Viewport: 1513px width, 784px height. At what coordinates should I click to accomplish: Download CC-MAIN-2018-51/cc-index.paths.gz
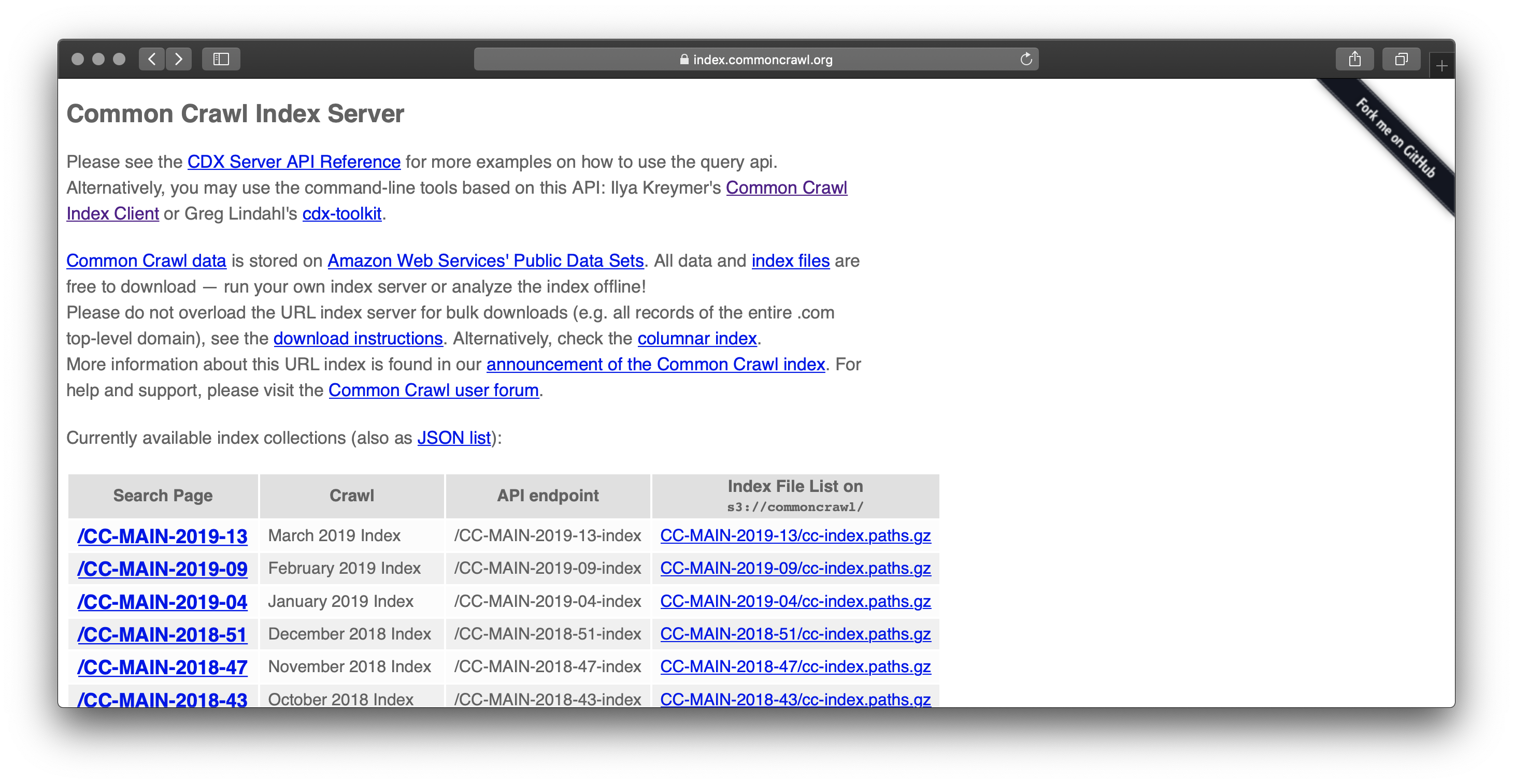click(795, 634)
